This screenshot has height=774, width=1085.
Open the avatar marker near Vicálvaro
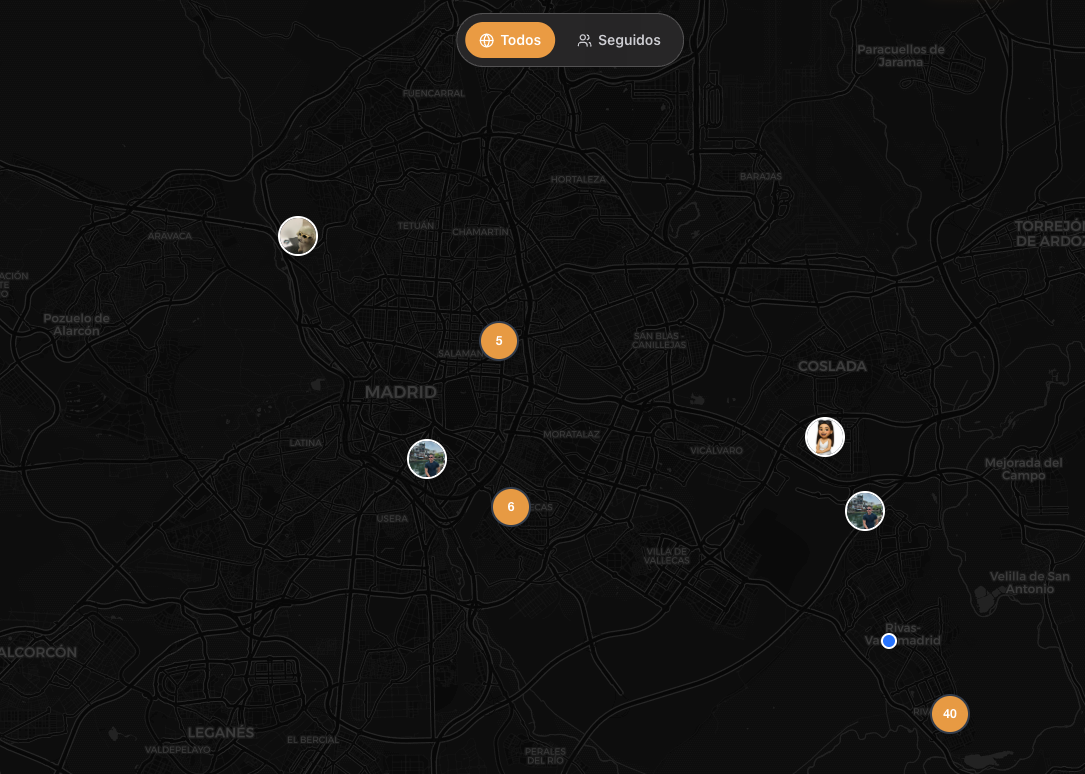(x=865, y=510)
